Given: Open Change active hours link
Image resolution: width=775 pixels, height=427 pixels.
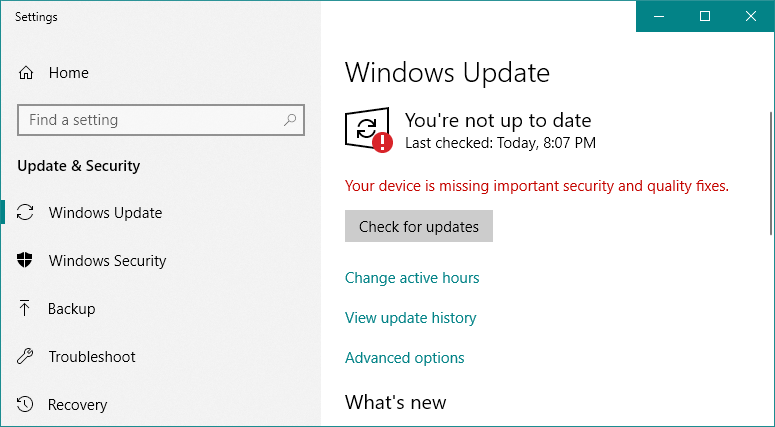Looking at the screenshot, I should pos(412,278).
